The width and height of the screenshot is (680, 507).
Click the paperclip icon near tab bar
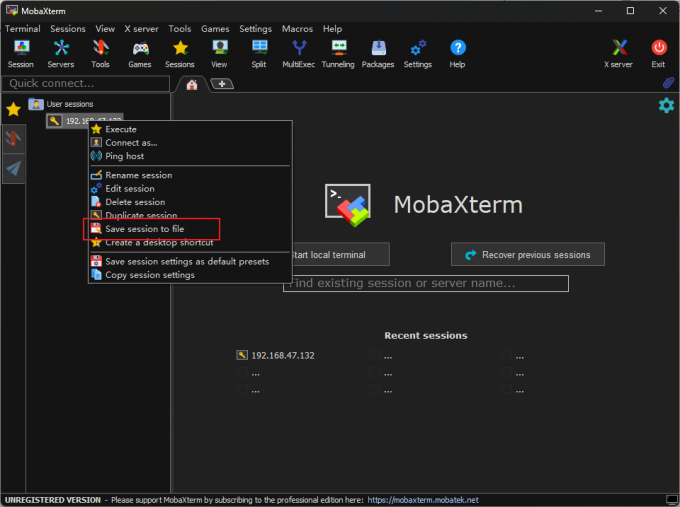[x=668, y=82]
